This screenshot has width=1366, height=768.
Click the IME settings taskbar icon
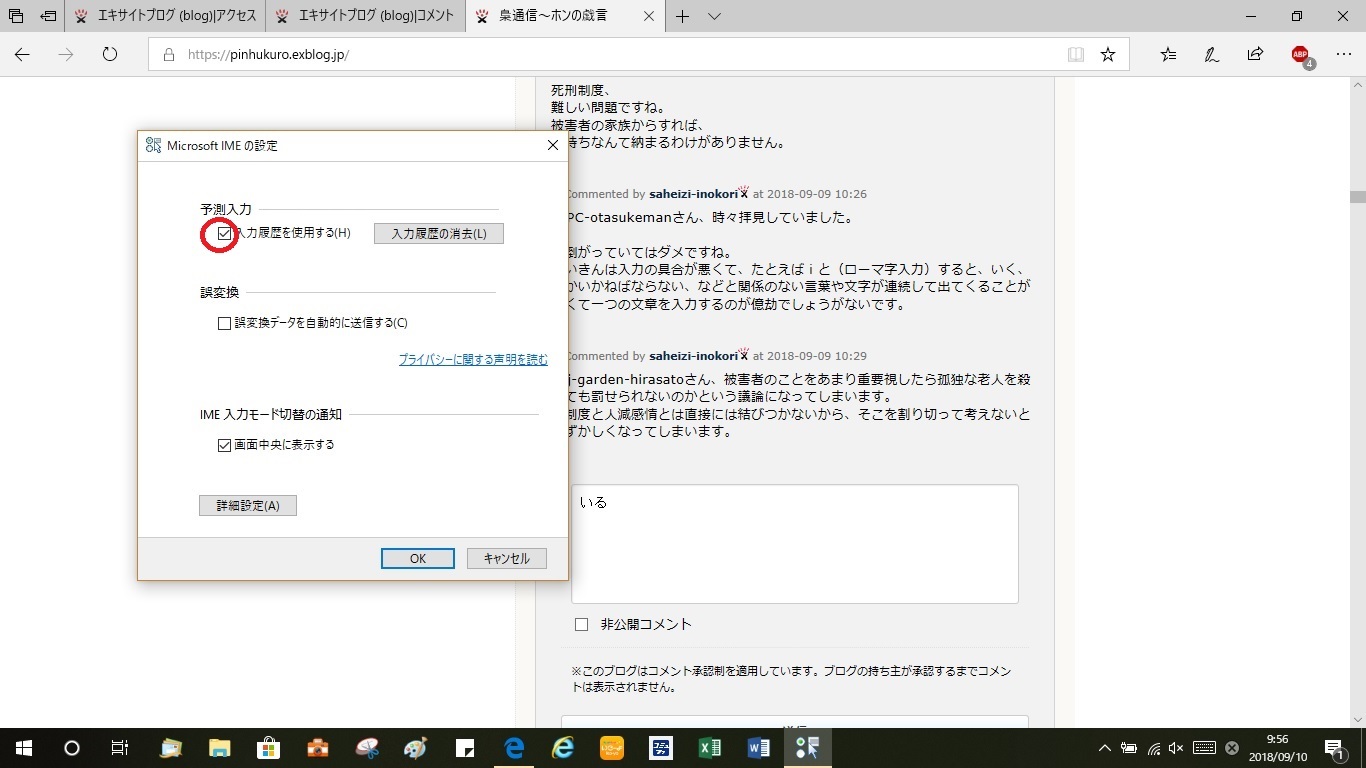click(x=808, y=748)
